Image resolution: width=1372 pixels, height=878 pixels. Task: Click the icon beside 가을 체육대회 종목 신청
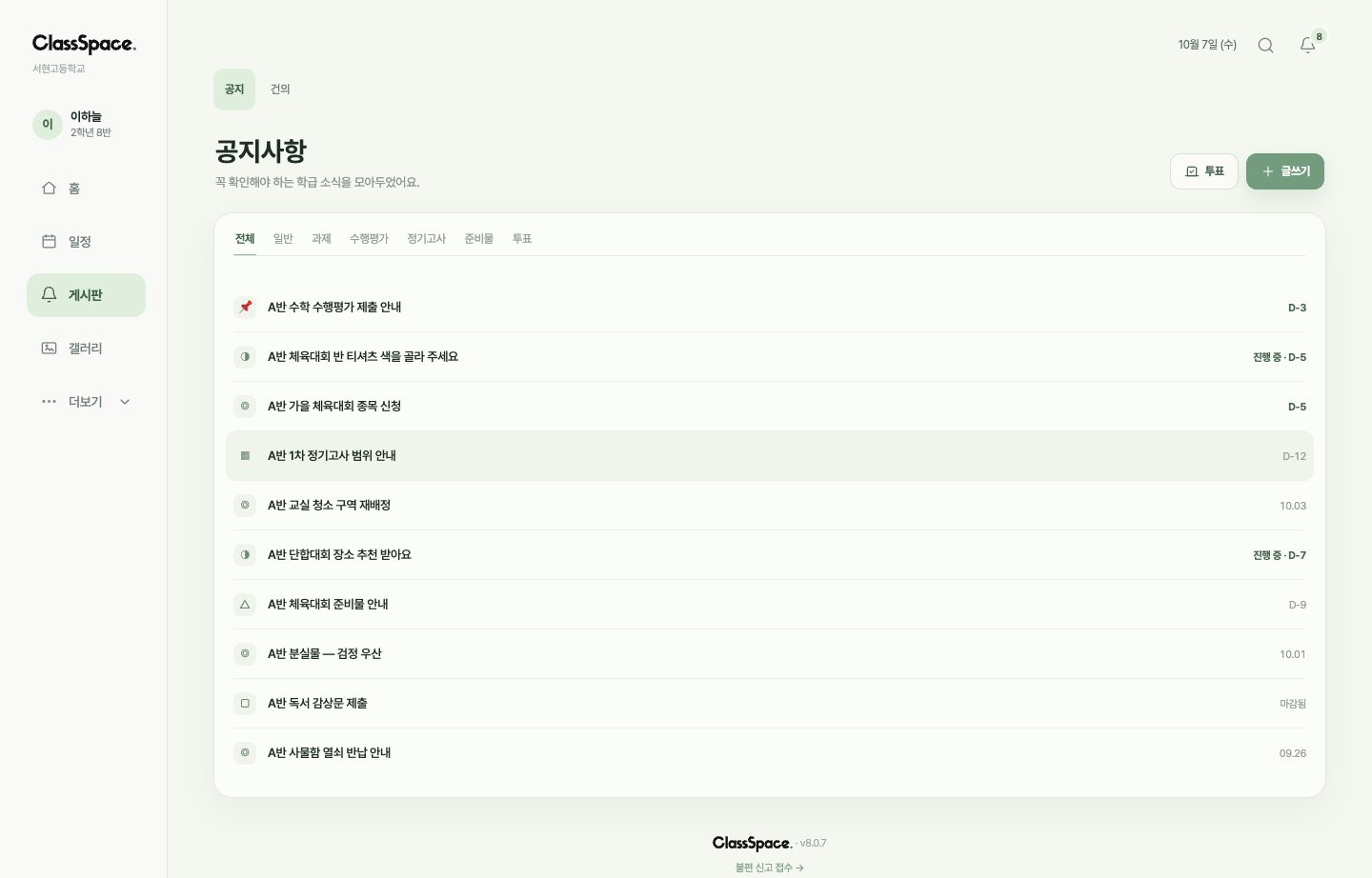point(245,406)
